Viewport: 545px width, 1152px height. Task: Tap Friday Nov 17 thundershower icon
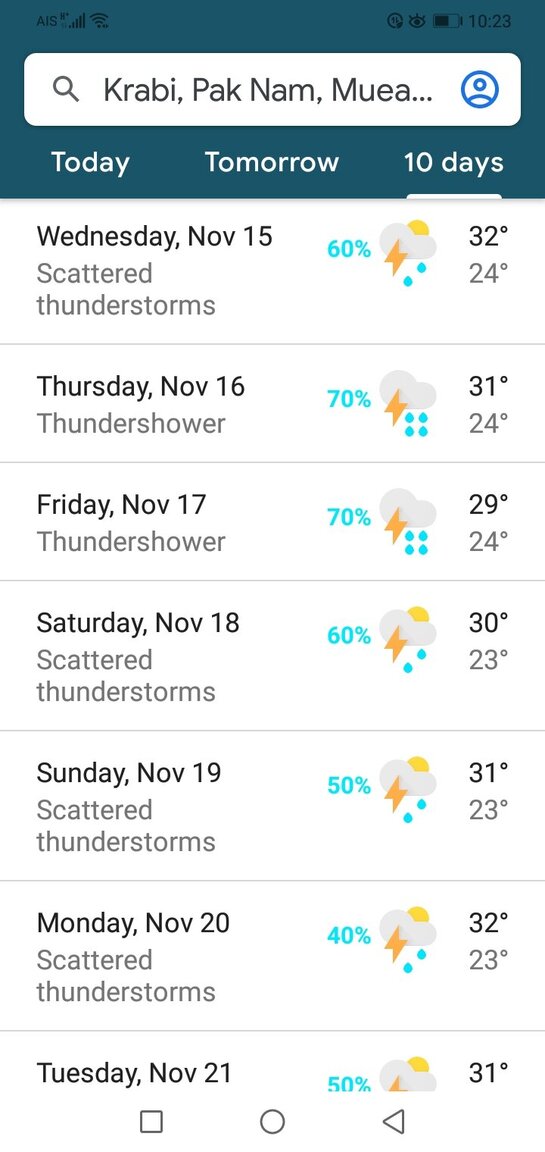[408, 521]
